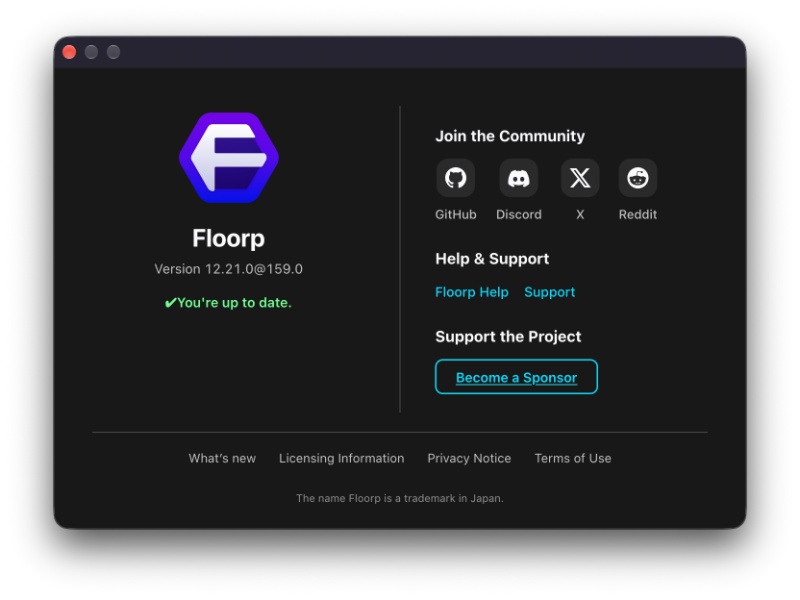The height and width of the screenshot is (600, 800).
Task: Click the "Support the Project" heading
Action: (508, 337)
